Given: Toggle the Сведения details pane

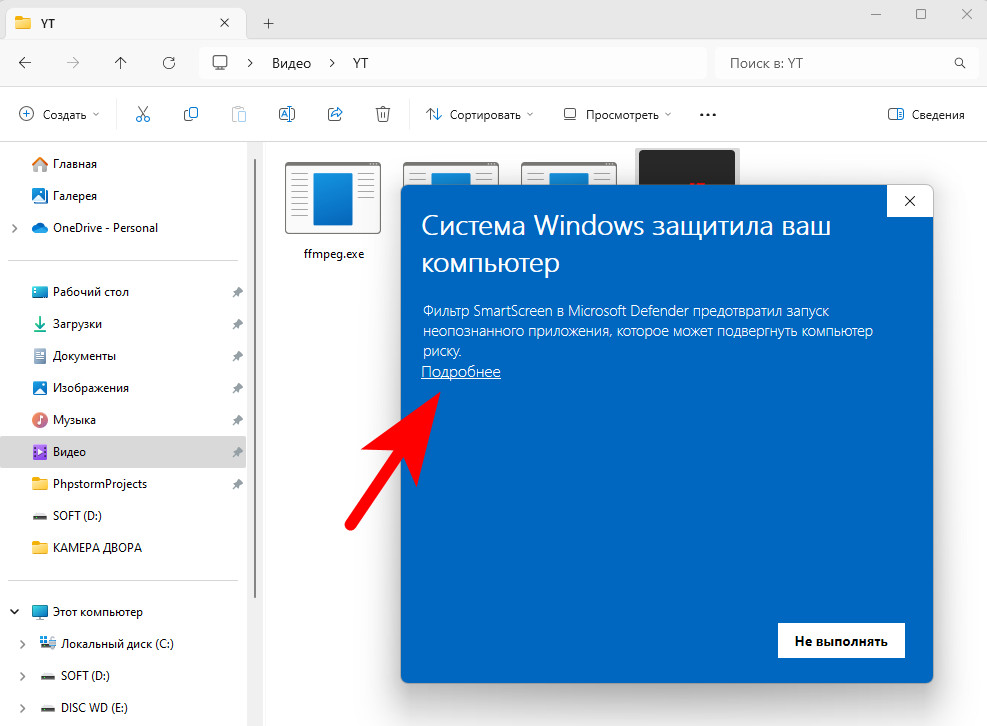Looking at the screenshot, I should tap(926, 115).
